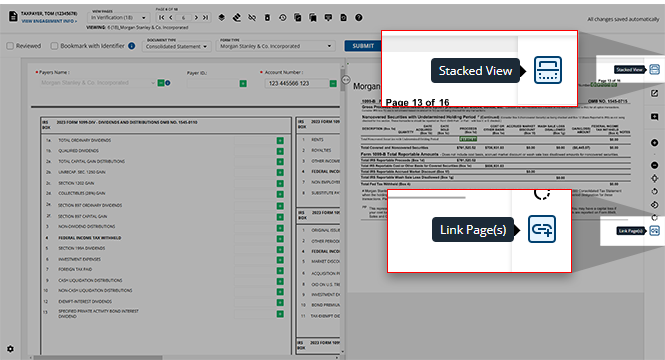665x360 pixels.
Task: Open document in new window from sidebar
Action: pyautogui.click(x=654, y=93)
